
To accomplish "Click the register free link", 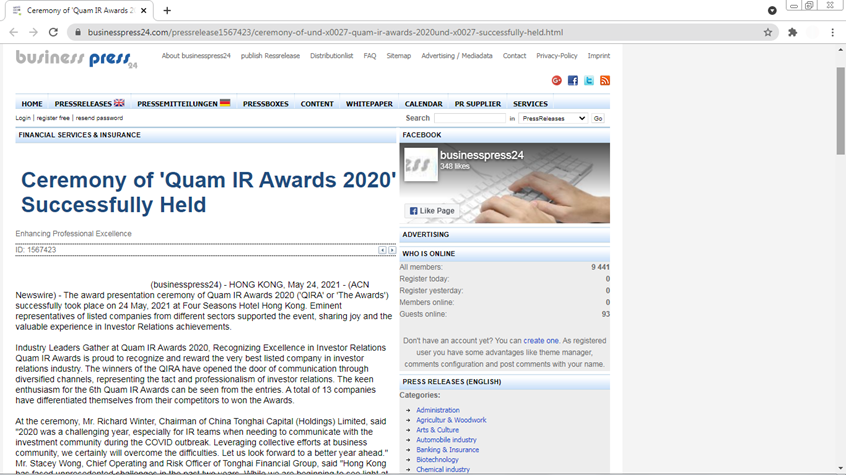I will (53, 118).
